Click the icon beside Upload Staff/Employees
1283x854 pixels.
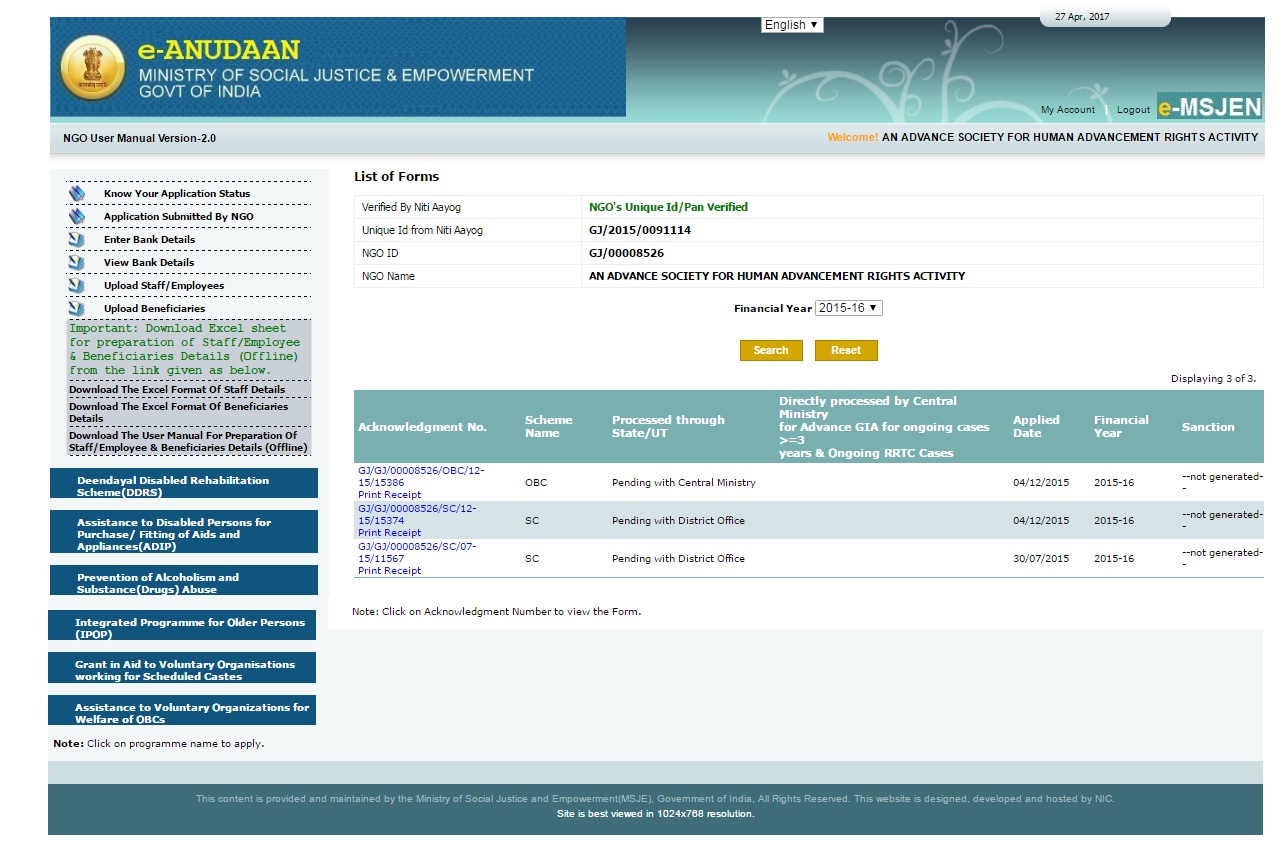coord(77,286)
